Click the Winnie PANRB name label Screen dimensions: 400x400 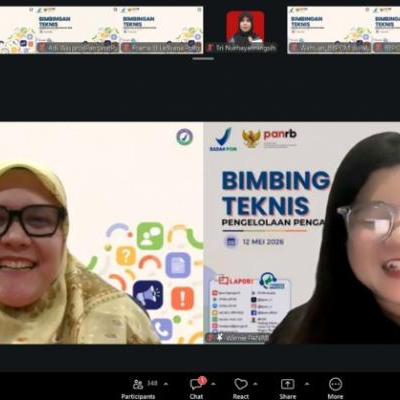click(247, 338)
